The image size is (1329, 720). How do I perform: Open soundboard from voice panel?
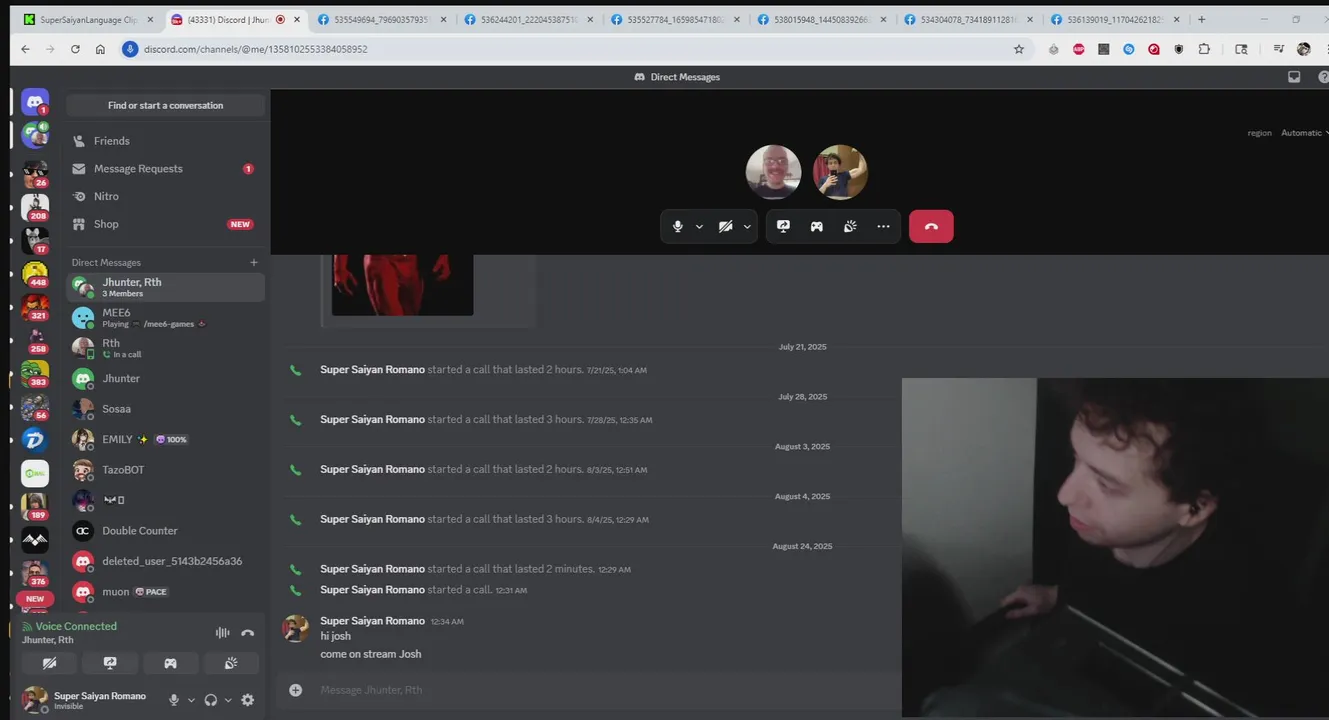pos(231,663)
